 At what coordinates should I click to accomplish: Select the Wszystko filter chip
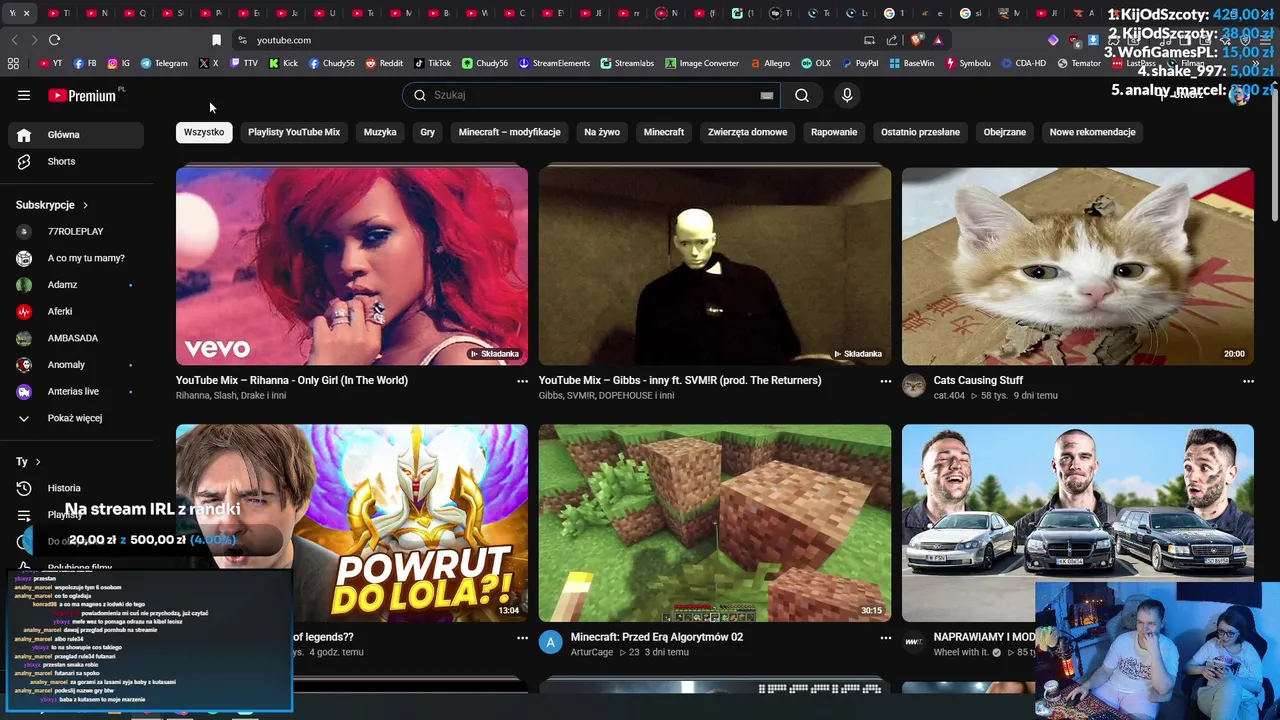pos(204,132)
